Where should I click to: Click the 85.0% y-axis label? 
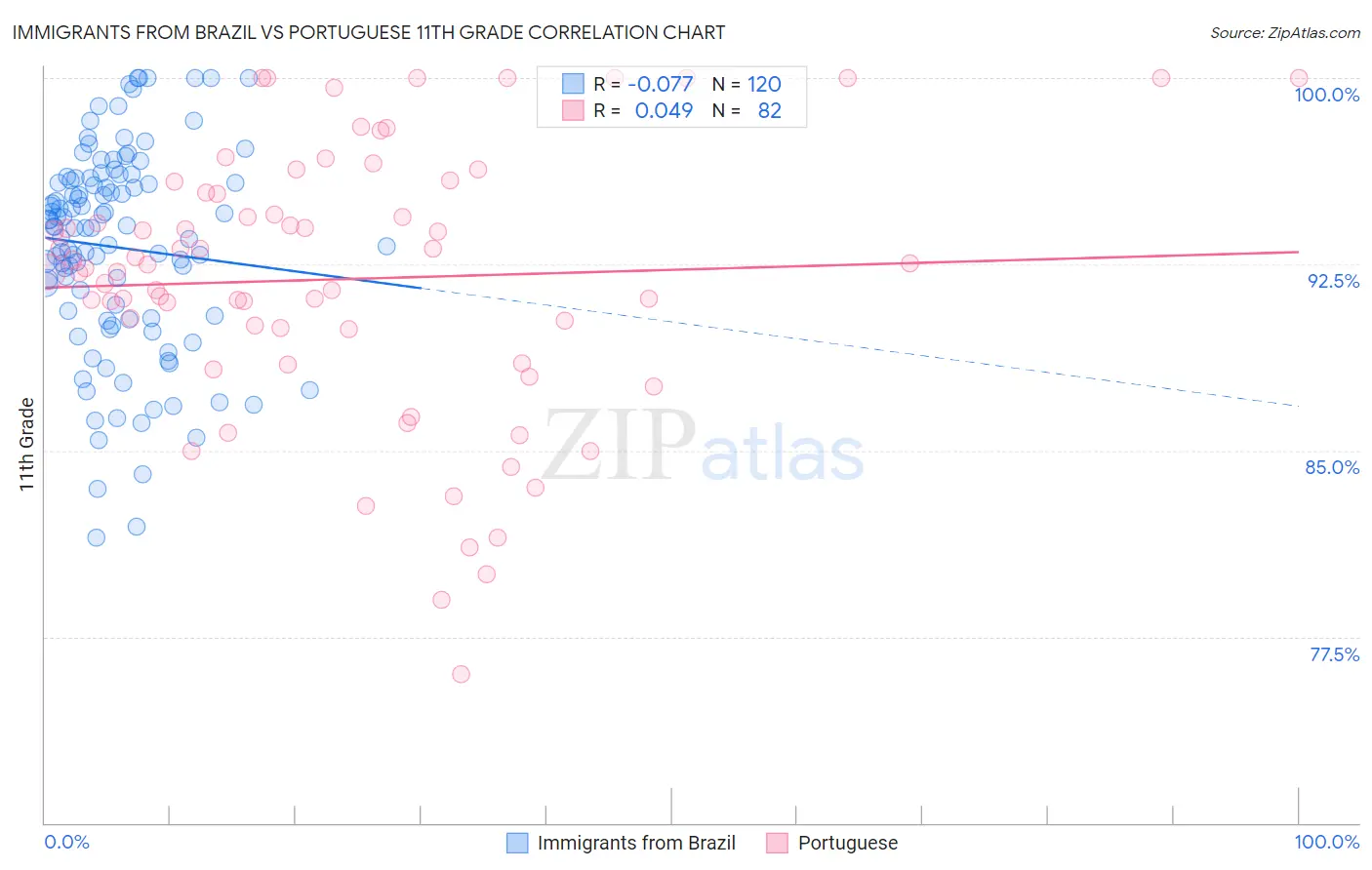(1332, 467)
